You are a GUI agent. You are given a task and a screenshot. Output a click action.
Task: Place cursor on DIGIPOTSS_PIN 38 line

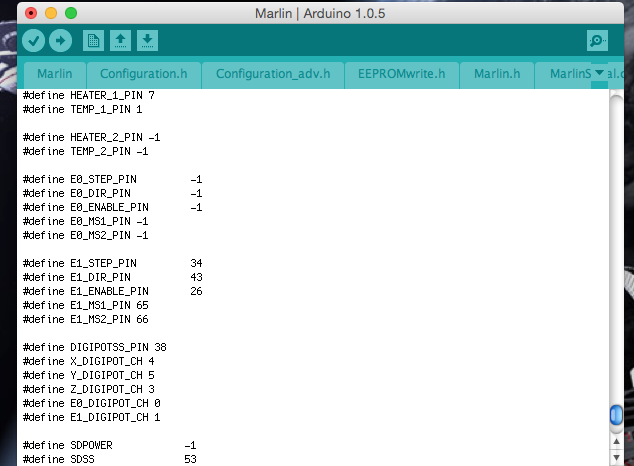[94, 347]
